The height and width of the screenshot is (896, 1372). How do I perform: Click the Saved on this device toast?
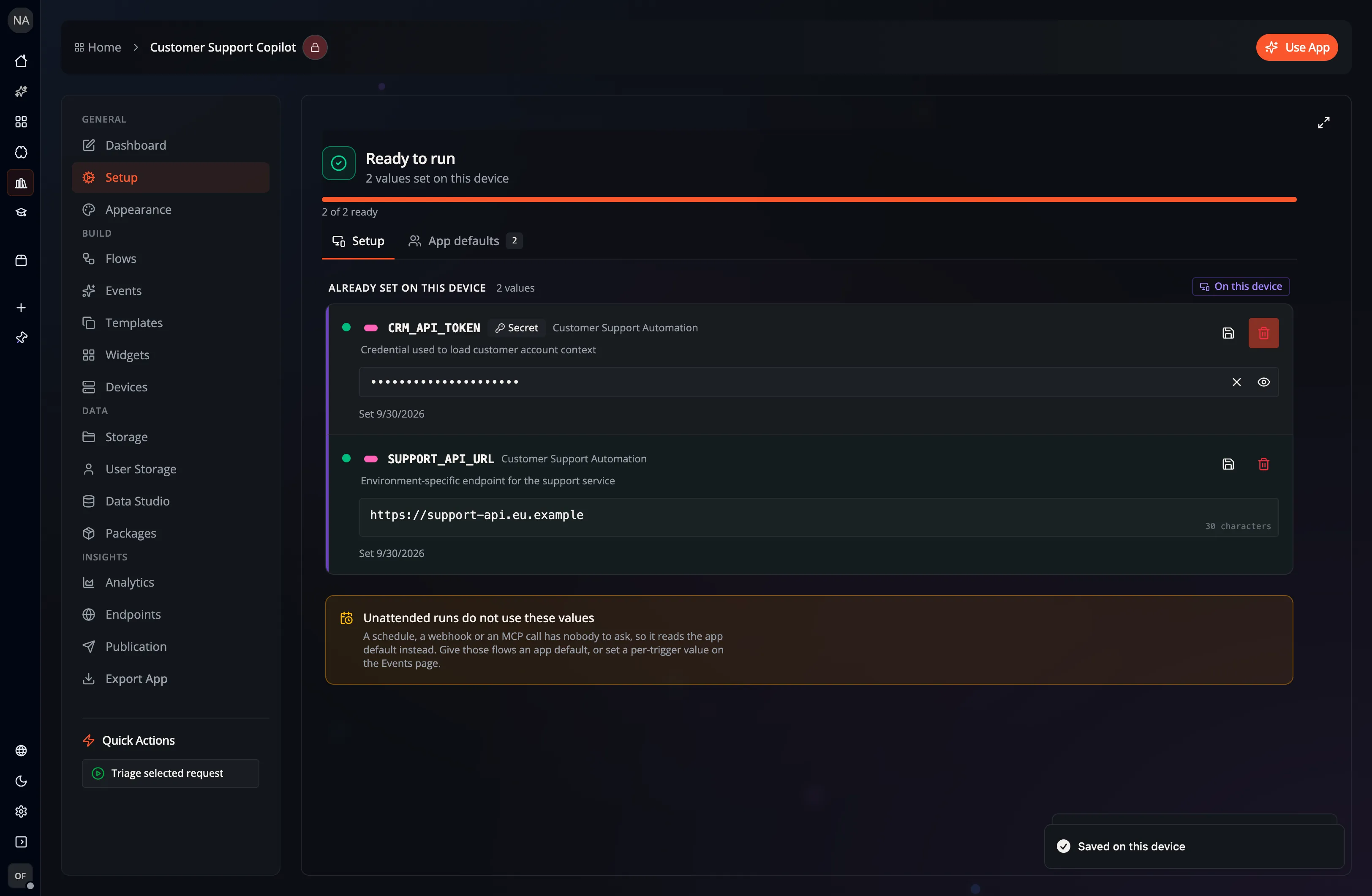[x=1194, y=847]
